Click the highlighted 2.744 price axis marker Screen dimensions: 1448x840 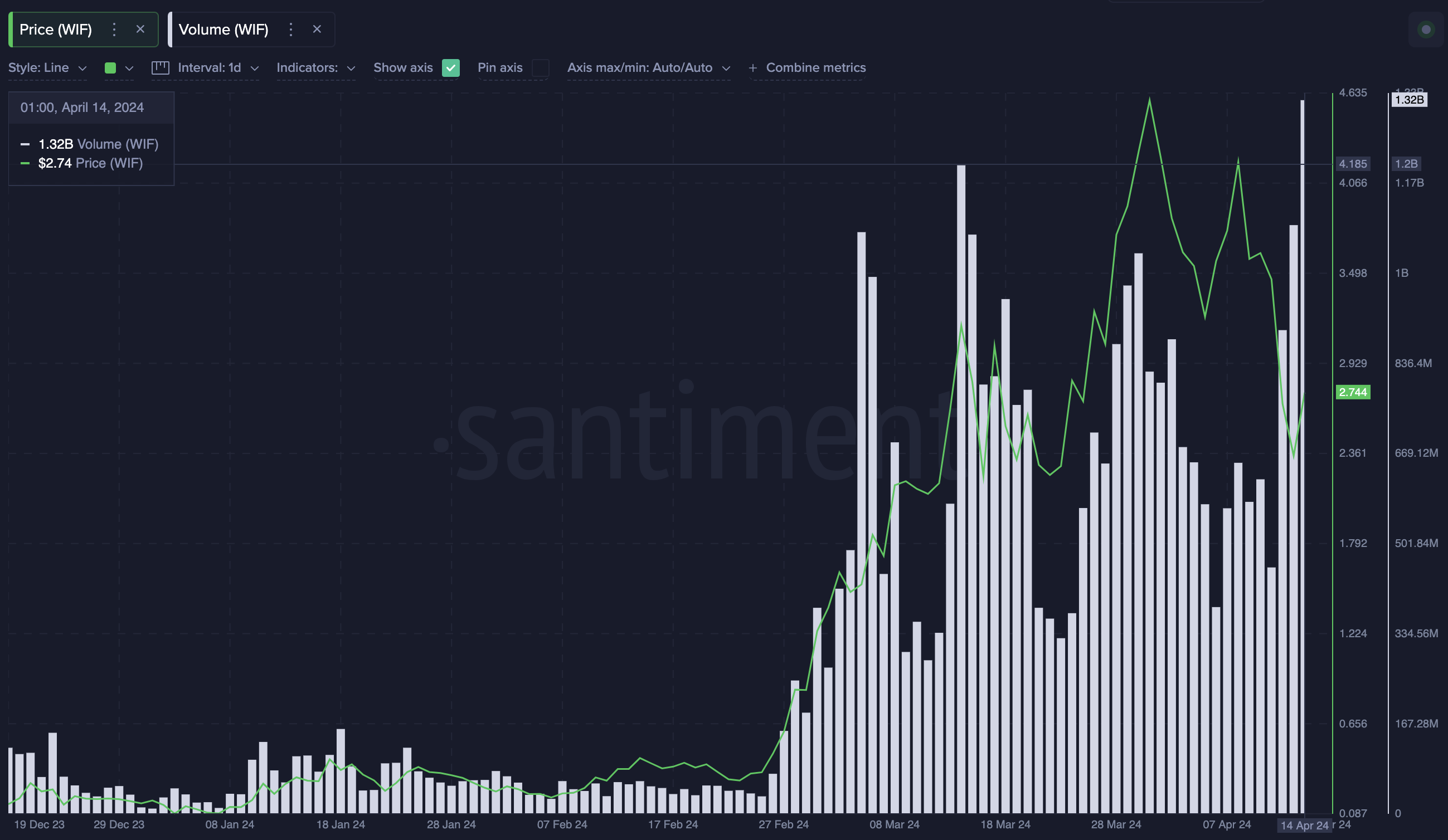point(1353,392)
